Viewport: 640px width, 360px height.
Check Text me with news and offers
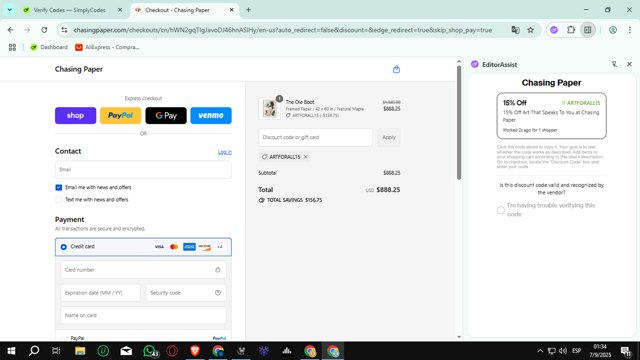[59, 200]
